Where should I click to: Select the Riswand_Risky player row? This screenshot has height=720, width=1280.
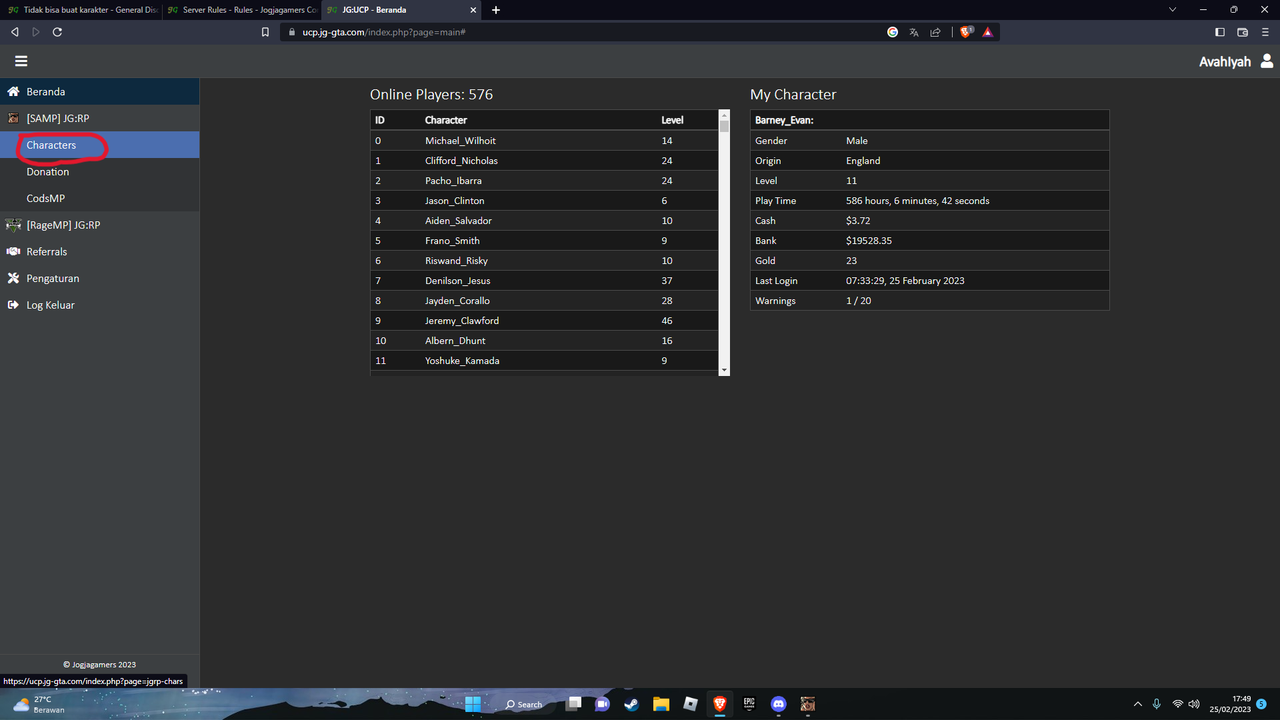pos(544,261)
